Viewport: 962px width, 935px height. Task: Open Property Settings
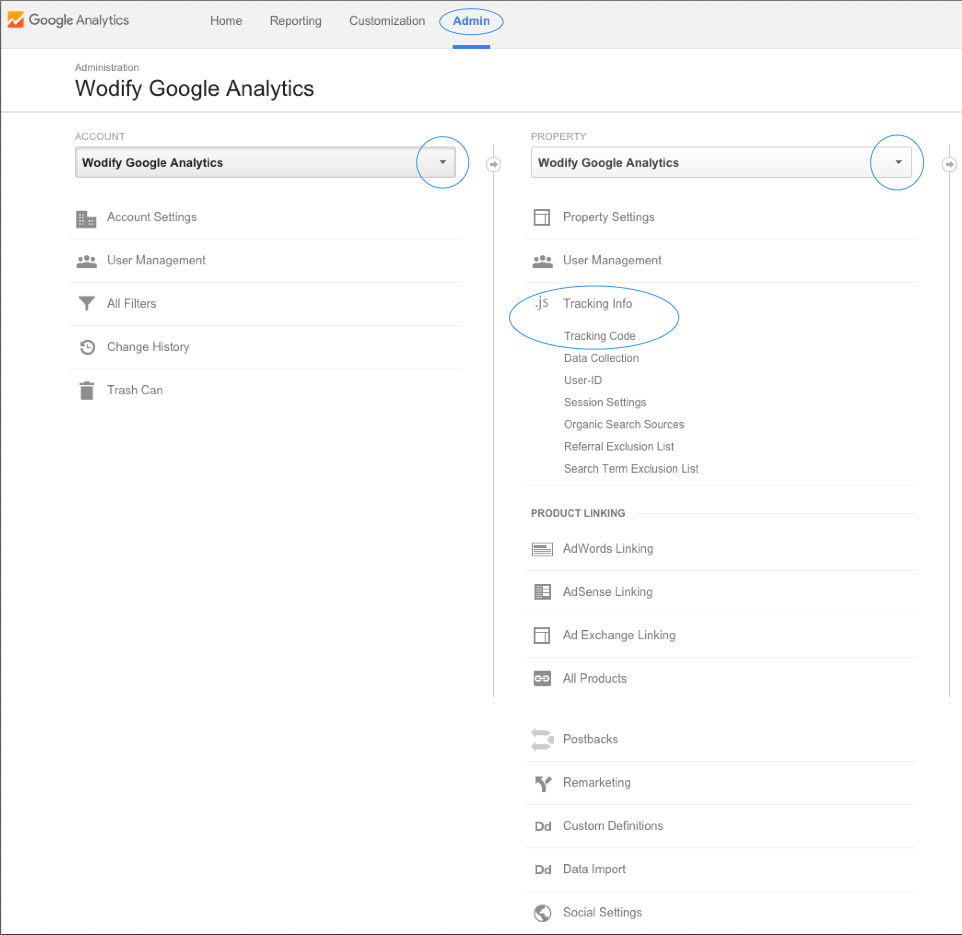pyautogui.click(x=609, y=217)
